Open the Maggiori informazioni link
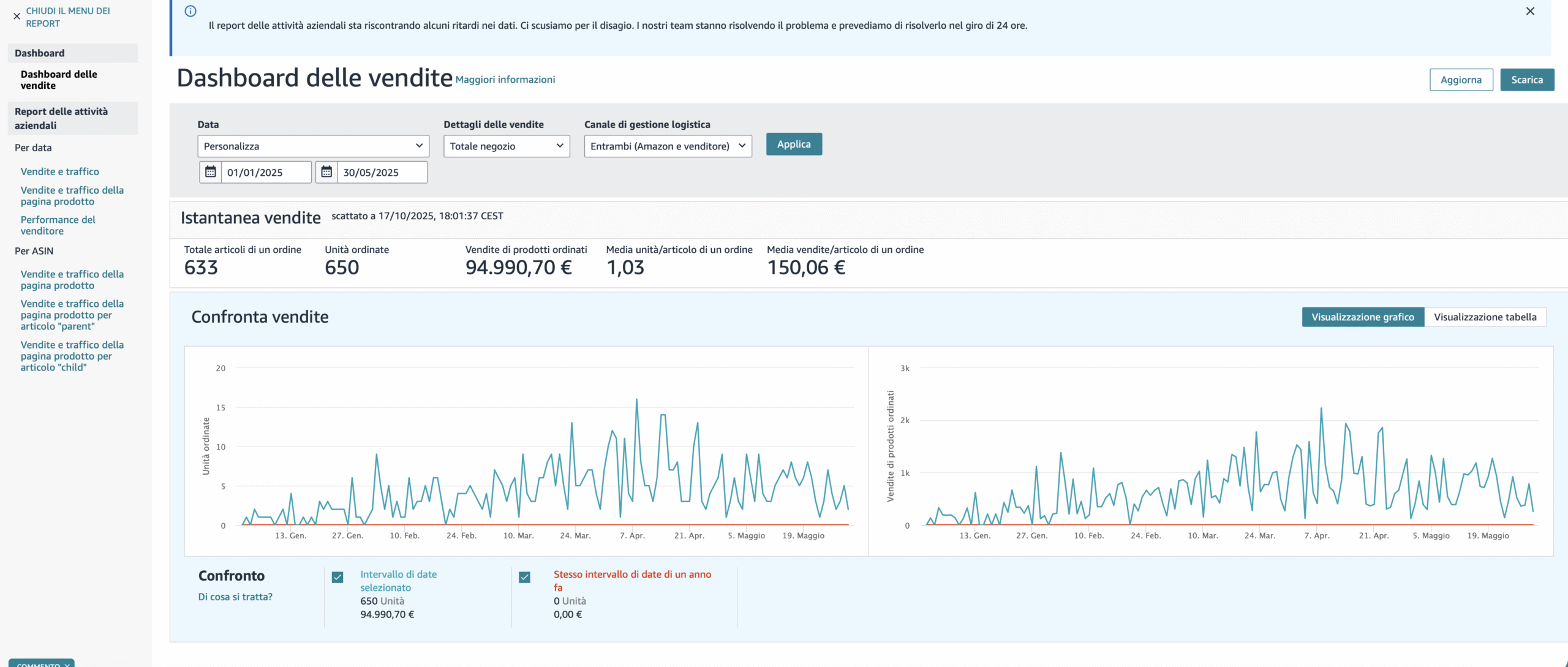 [505, 80]
